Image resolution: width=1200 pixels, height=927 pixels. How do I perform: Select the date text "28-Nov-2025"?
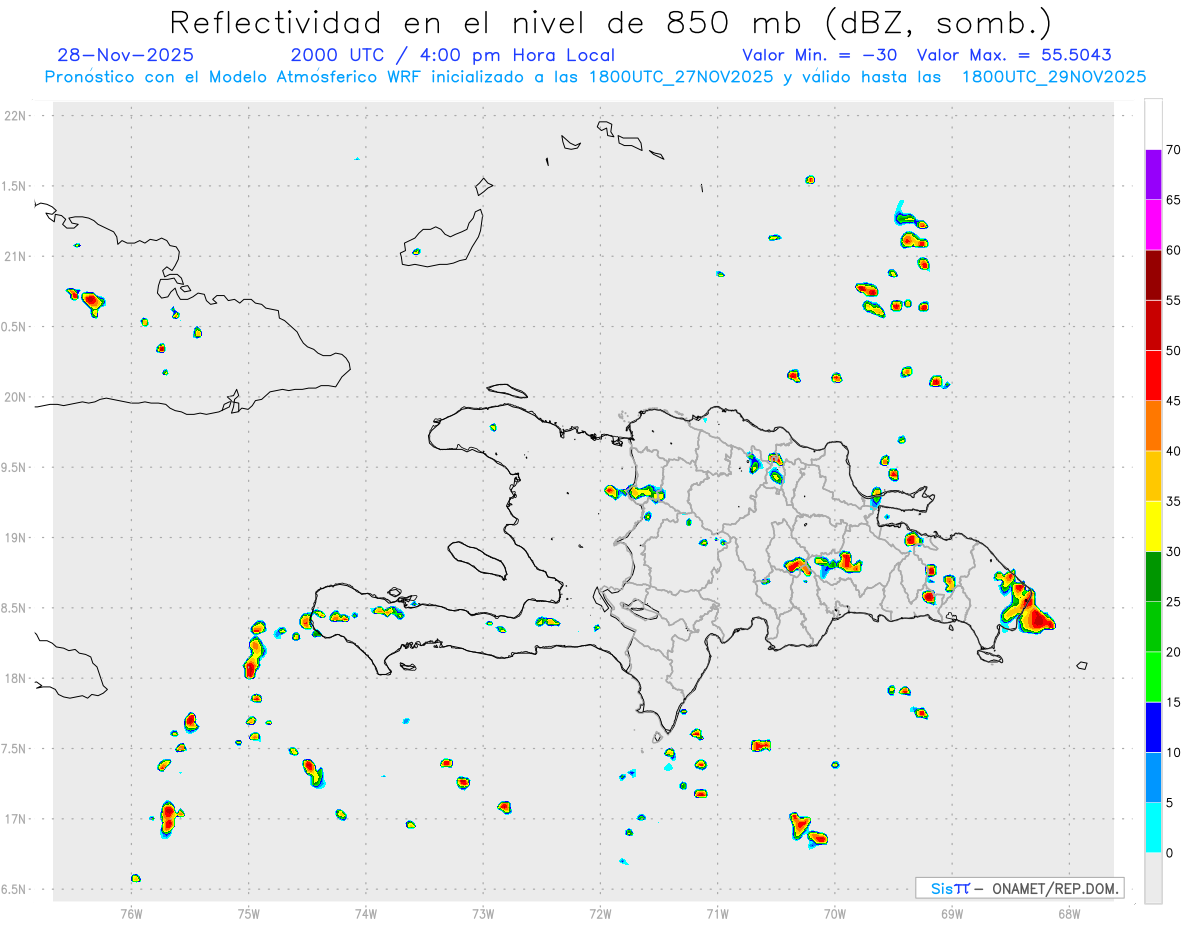point(126,55)
